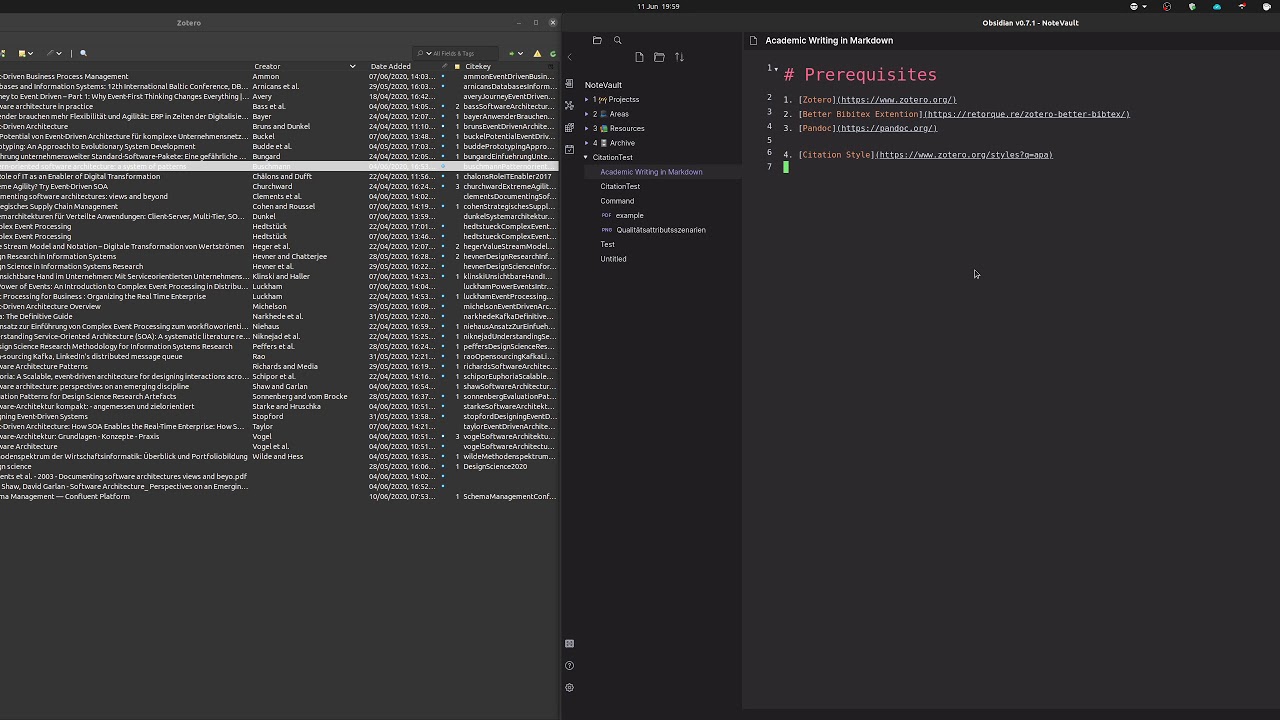The width and height of the screenshot is (1280, 720).
Task: Change the file explorer sort order
Action: pos(679,57)
